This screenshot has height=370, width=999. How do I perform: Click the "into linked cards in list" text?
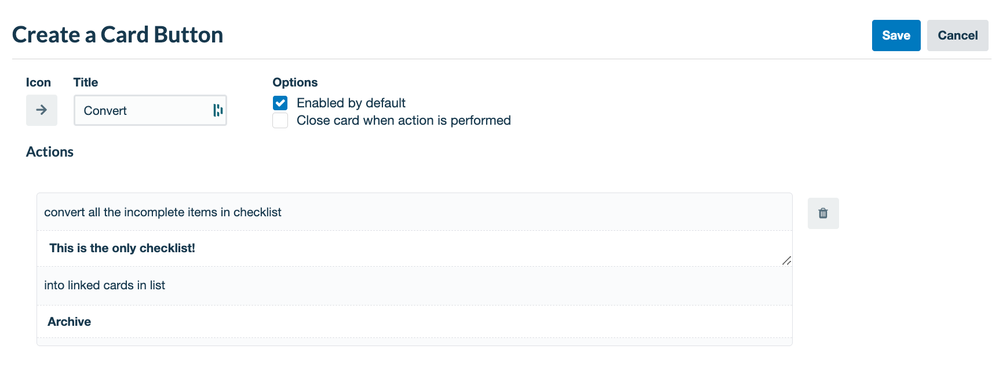pos(104,285)
